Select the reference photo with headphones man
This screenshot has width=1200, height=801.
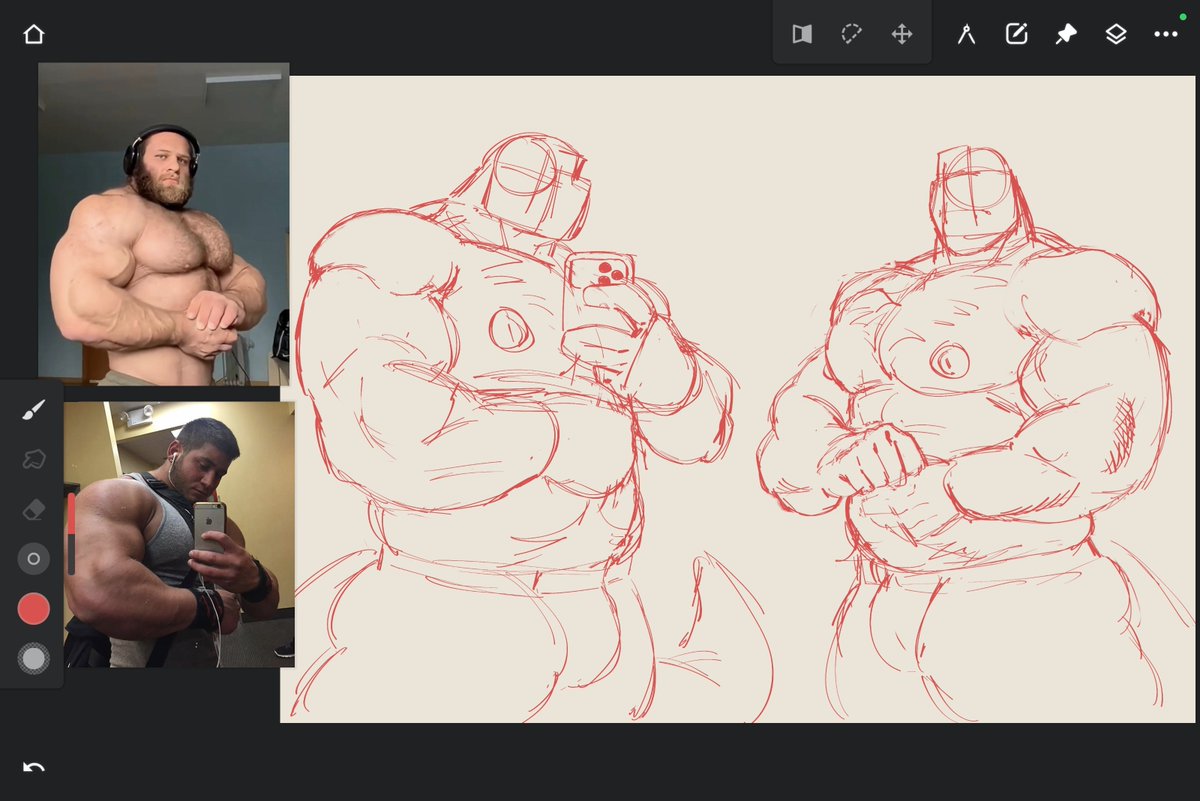coord(164,225)
